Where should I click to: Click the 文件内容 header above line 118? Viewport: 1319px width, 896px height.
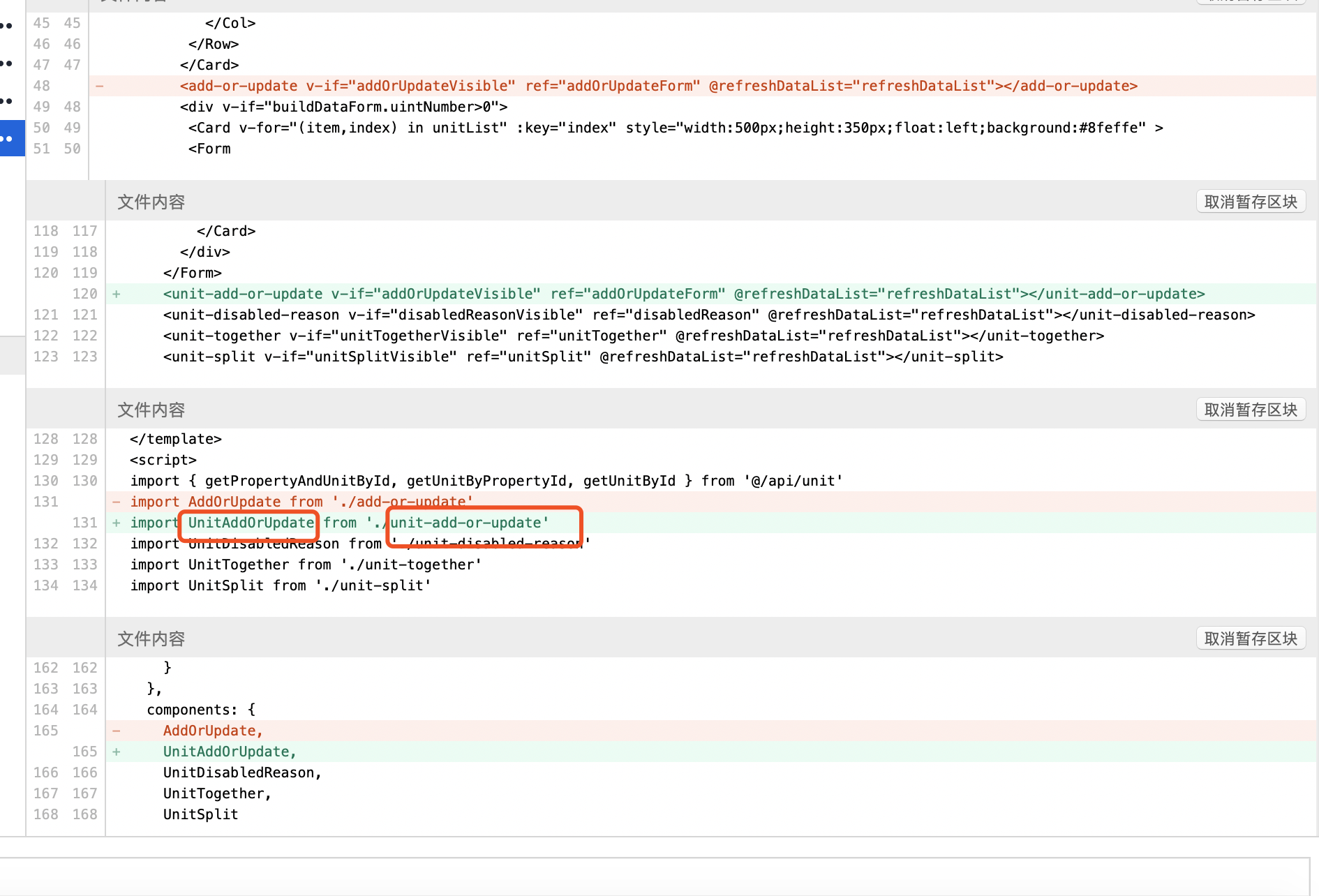151,202
